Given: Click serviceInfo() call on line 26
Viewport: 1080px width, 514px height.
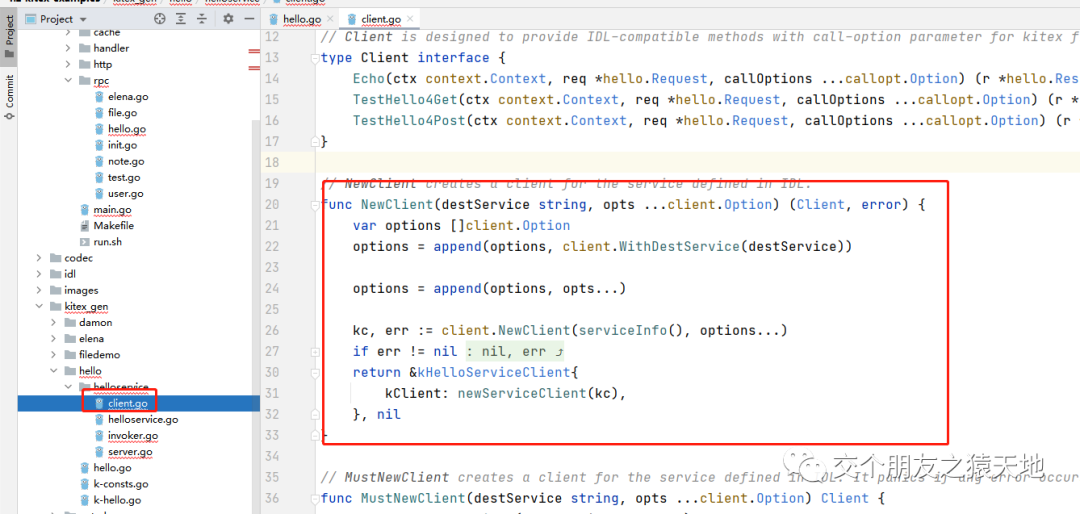Looking at the screenshot, I should 630,330.
